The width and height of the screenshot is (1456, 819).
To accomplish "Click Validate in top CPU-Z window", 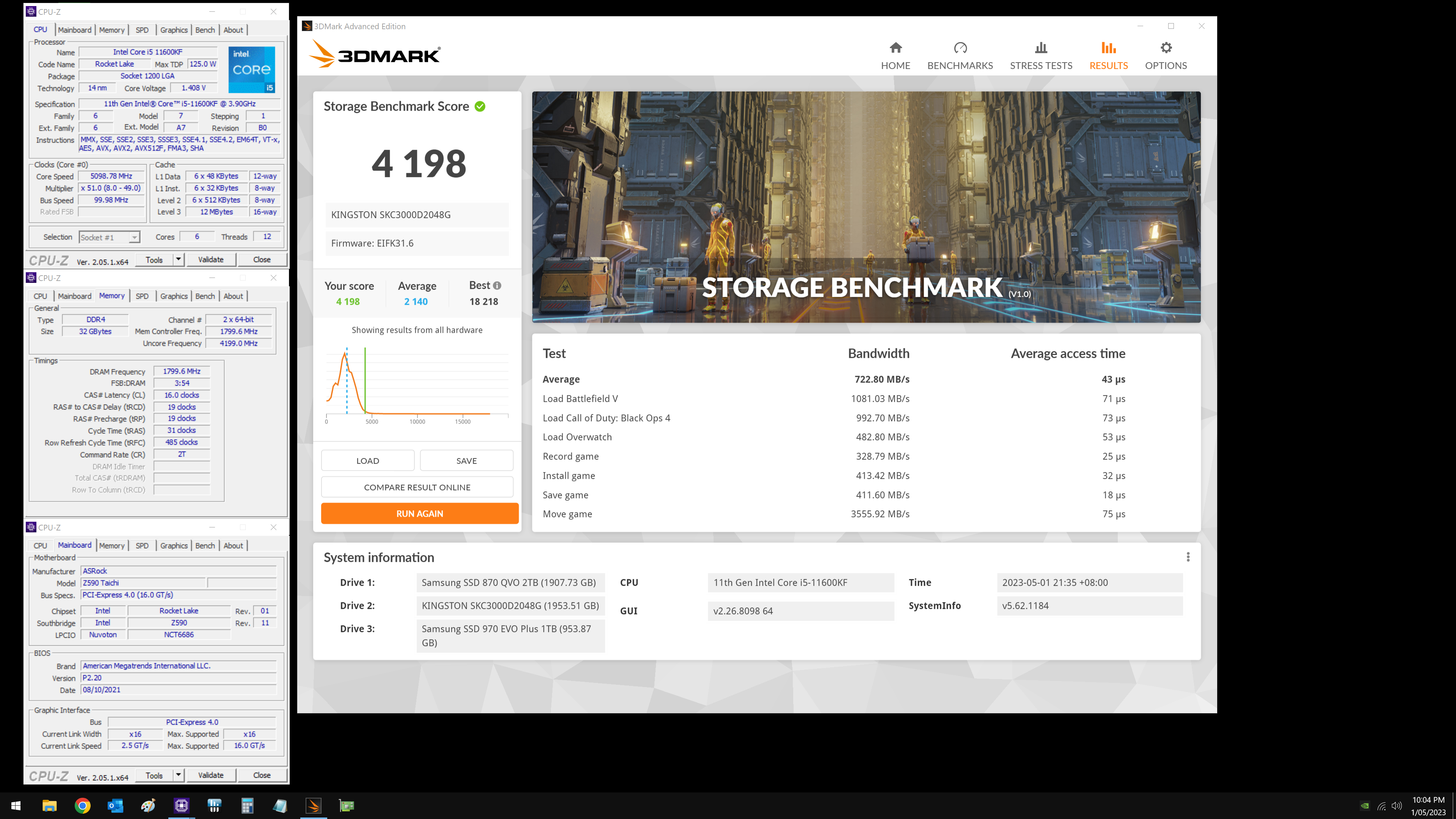I will click(211, 259).
